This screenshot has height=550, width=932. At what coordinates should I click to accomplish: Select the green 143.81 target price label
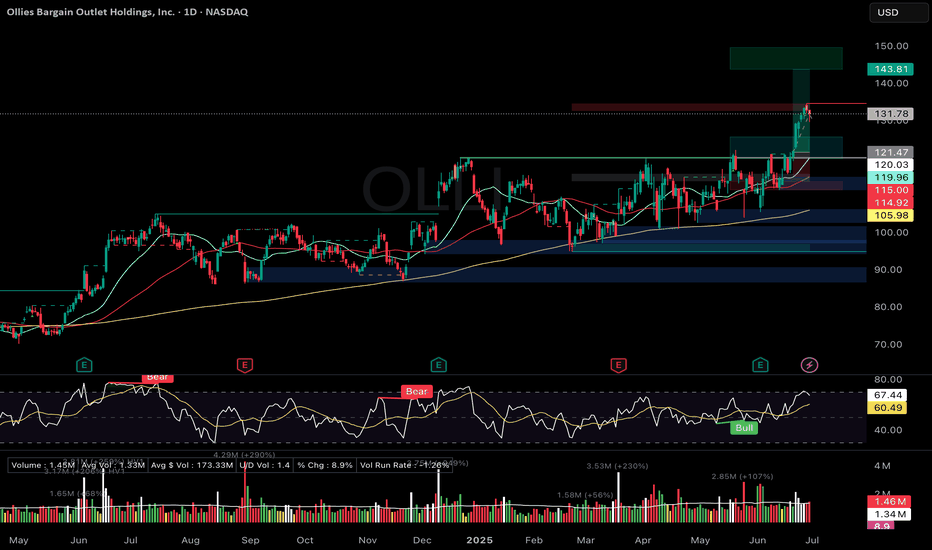[x=890, y=69]
